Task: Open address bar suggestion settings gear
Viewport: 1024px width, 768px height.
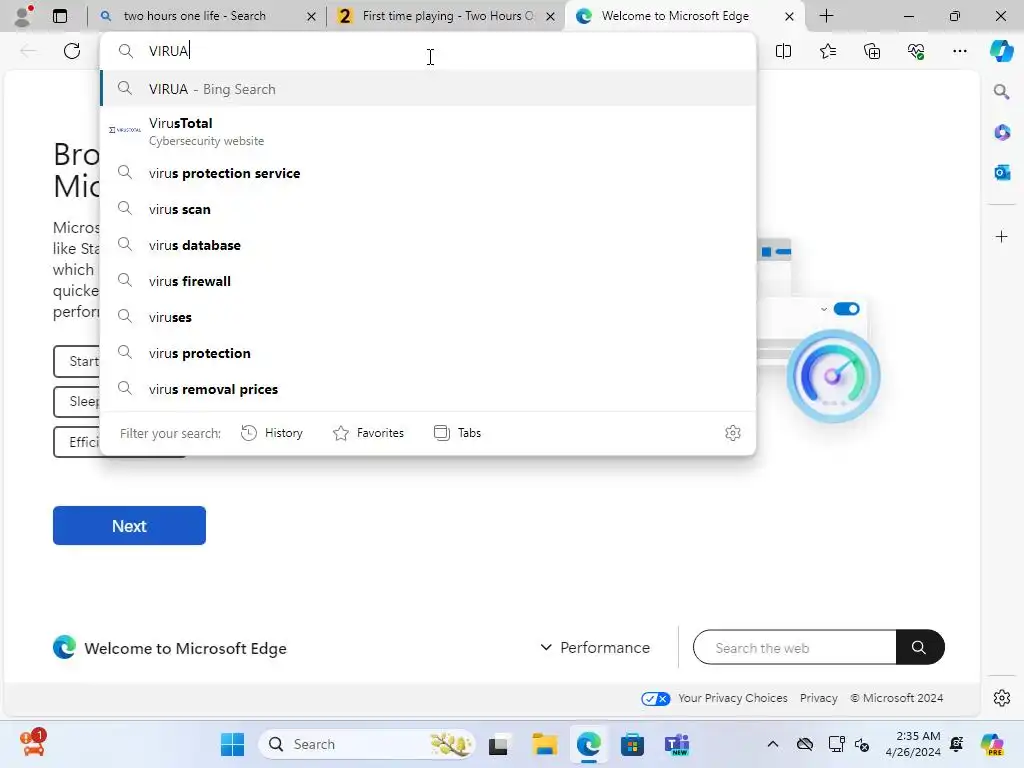Action: coord(733,433)
